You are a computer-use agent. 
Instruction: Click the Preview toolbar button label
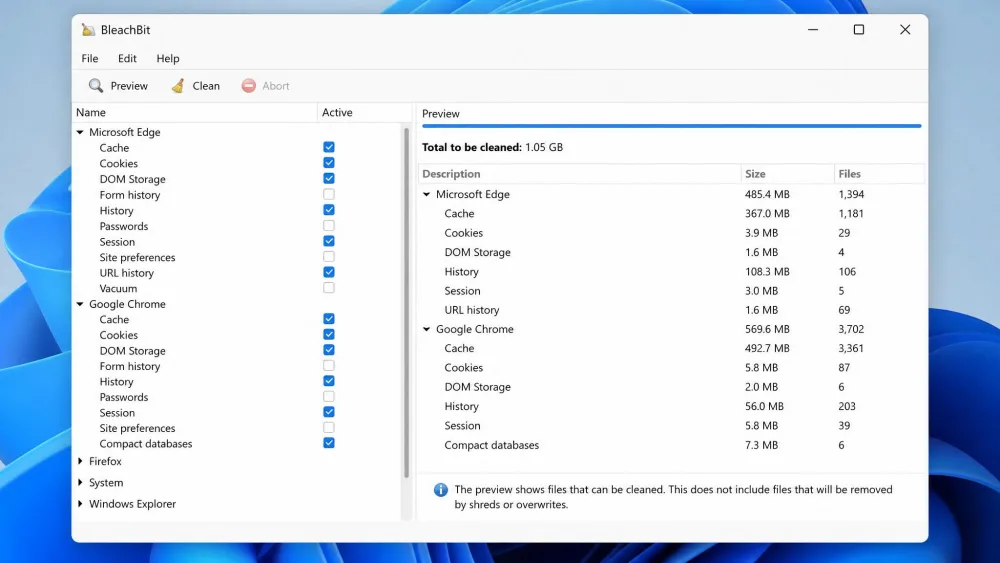click(129, 85)
